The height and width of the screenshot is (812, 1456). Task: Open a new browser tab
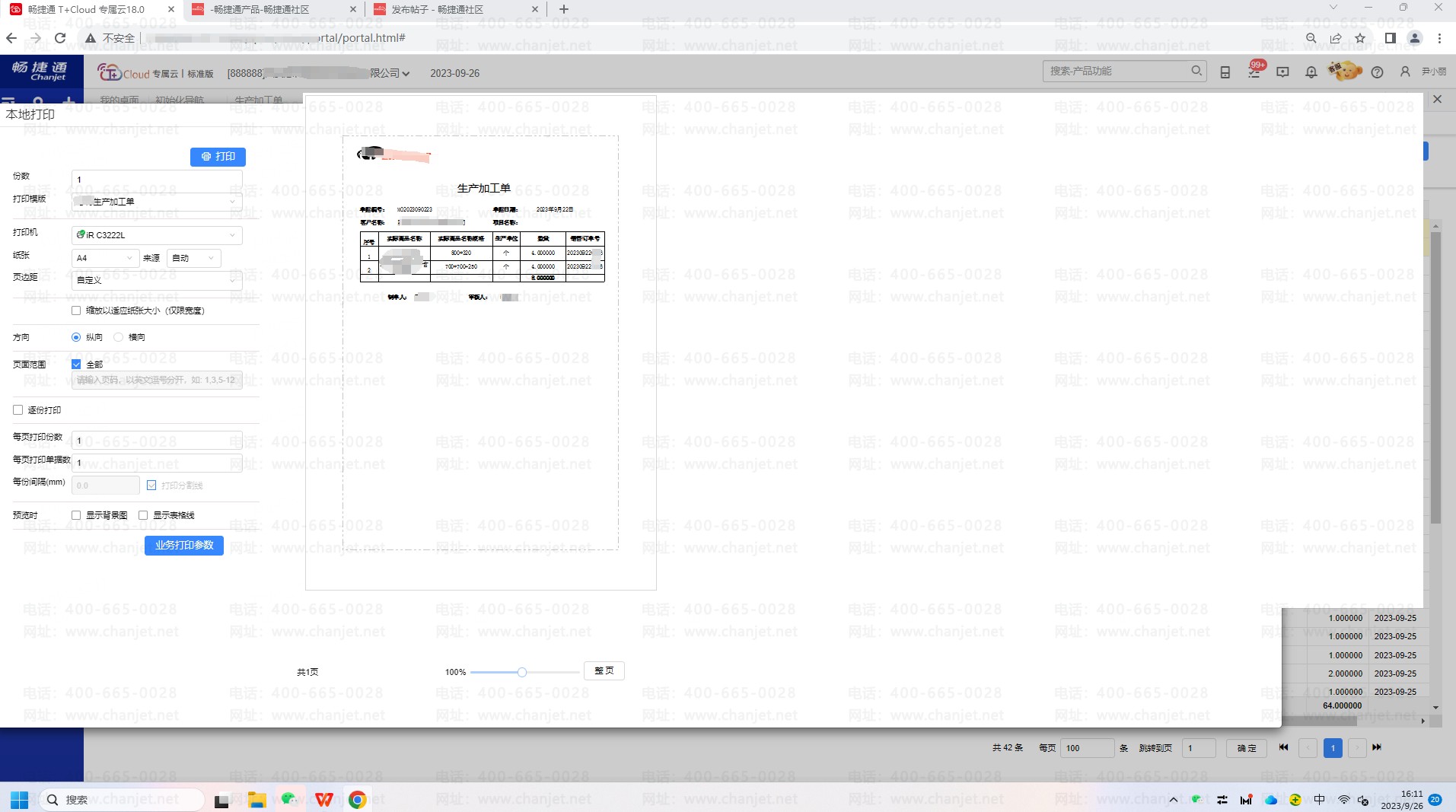coord(563,10)
